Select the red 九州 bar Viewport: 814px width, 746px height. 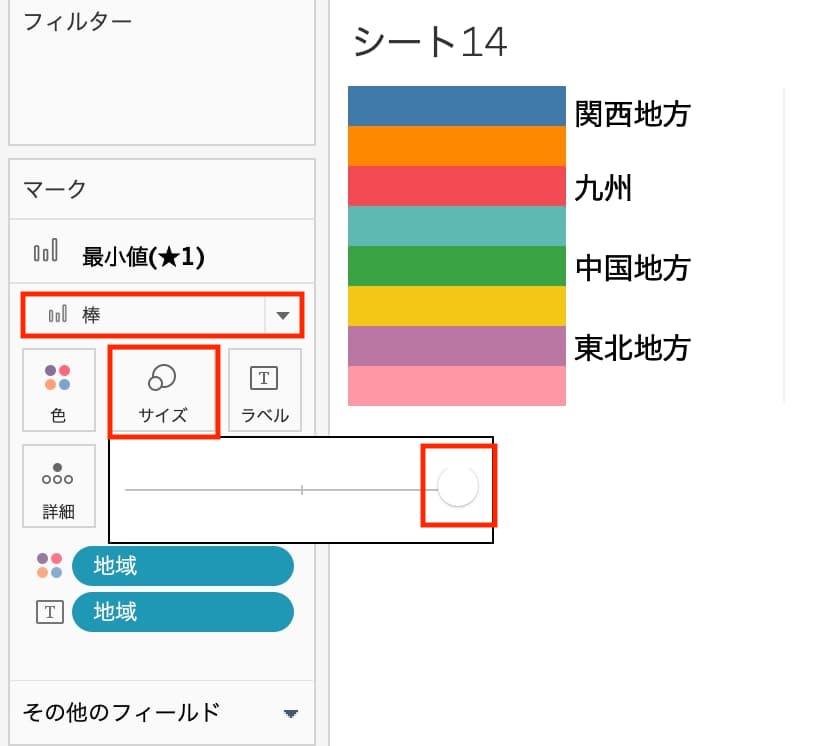tap(457, 186)
